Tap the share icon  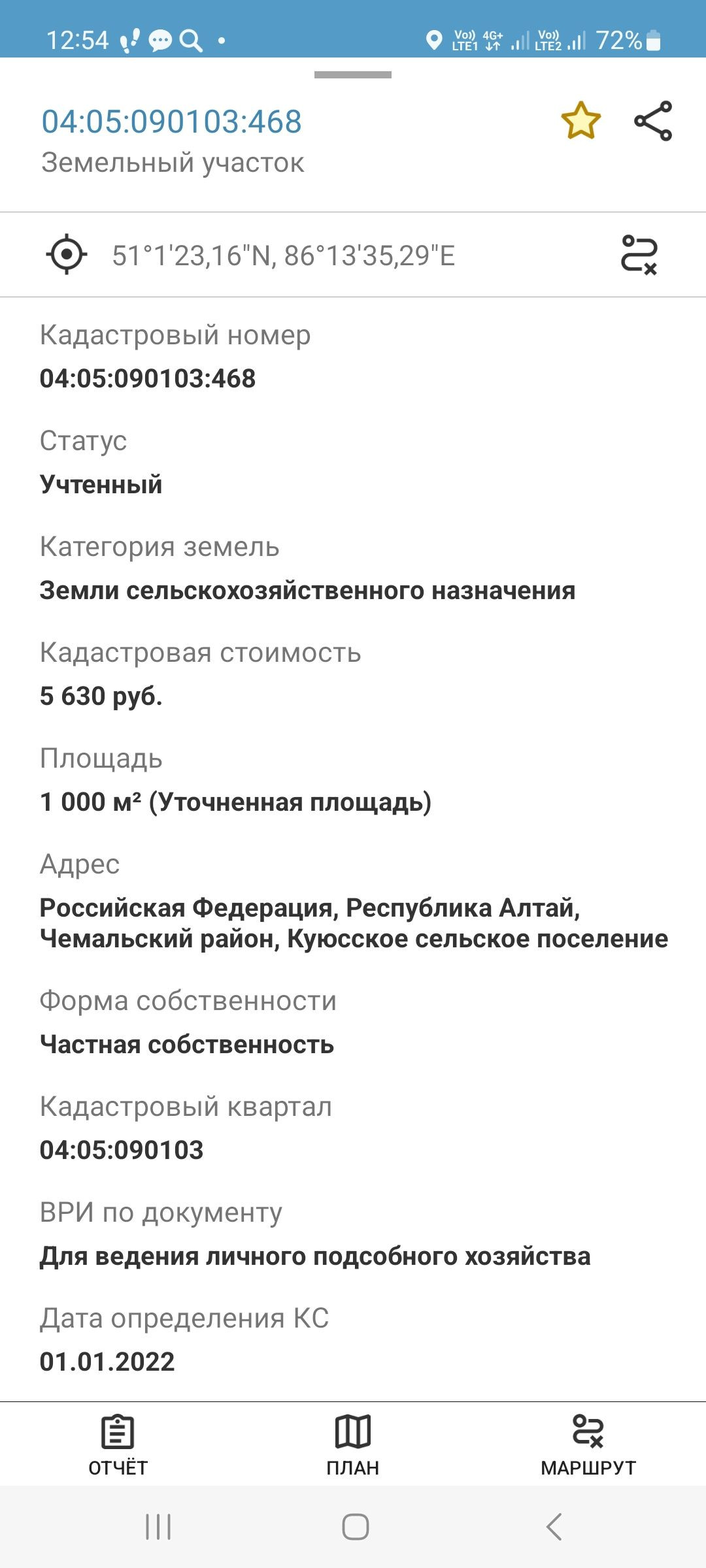pyautogui.click(x=653, y=121)
